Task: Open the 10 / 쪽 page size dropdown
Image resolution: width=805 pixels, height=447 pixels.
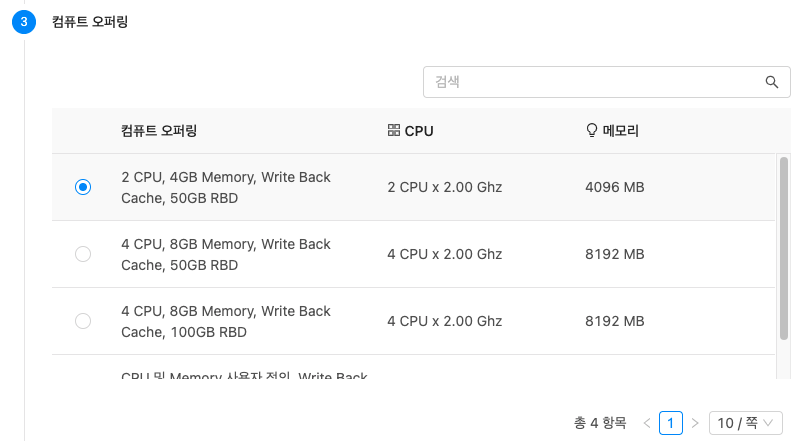Action: tap(745, 423)
